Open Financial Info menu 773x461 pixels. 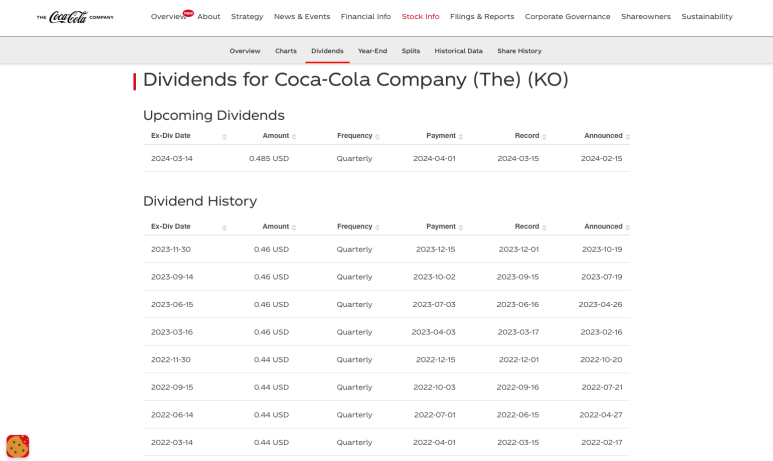[366, 16]
